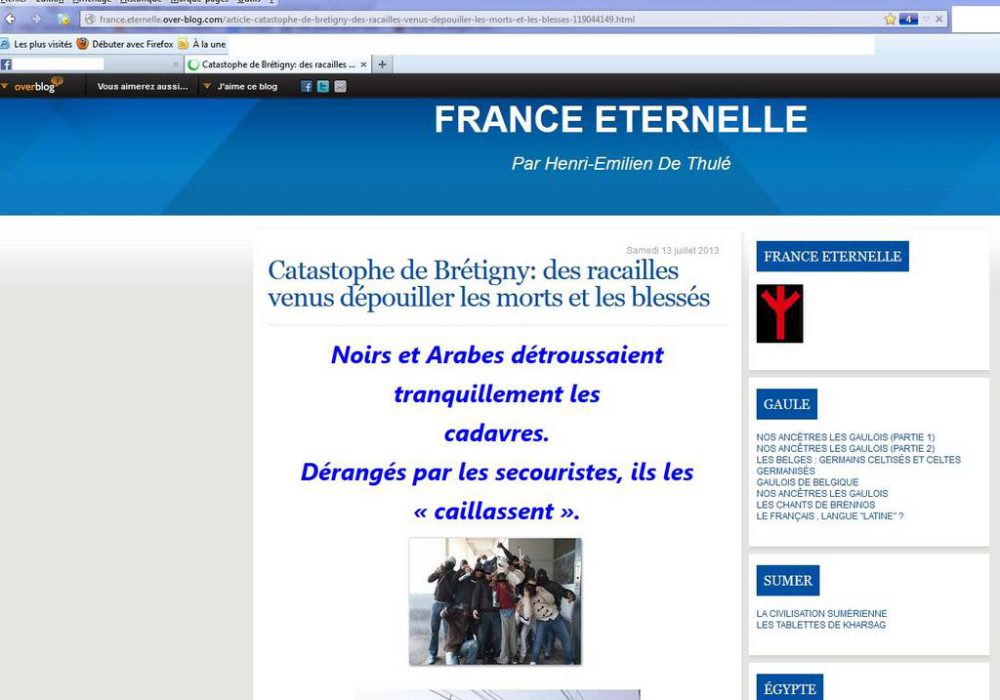
Task: Open the article headline link
Action: (x=489, y=284)
